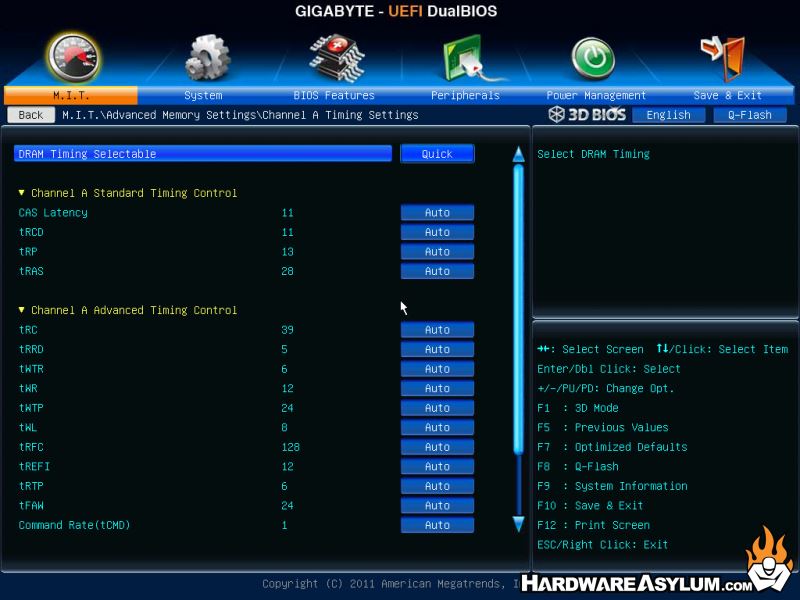800x600 pixels.
Task: Click the scrollbar down arrow
Action: (x=518, y=524)
